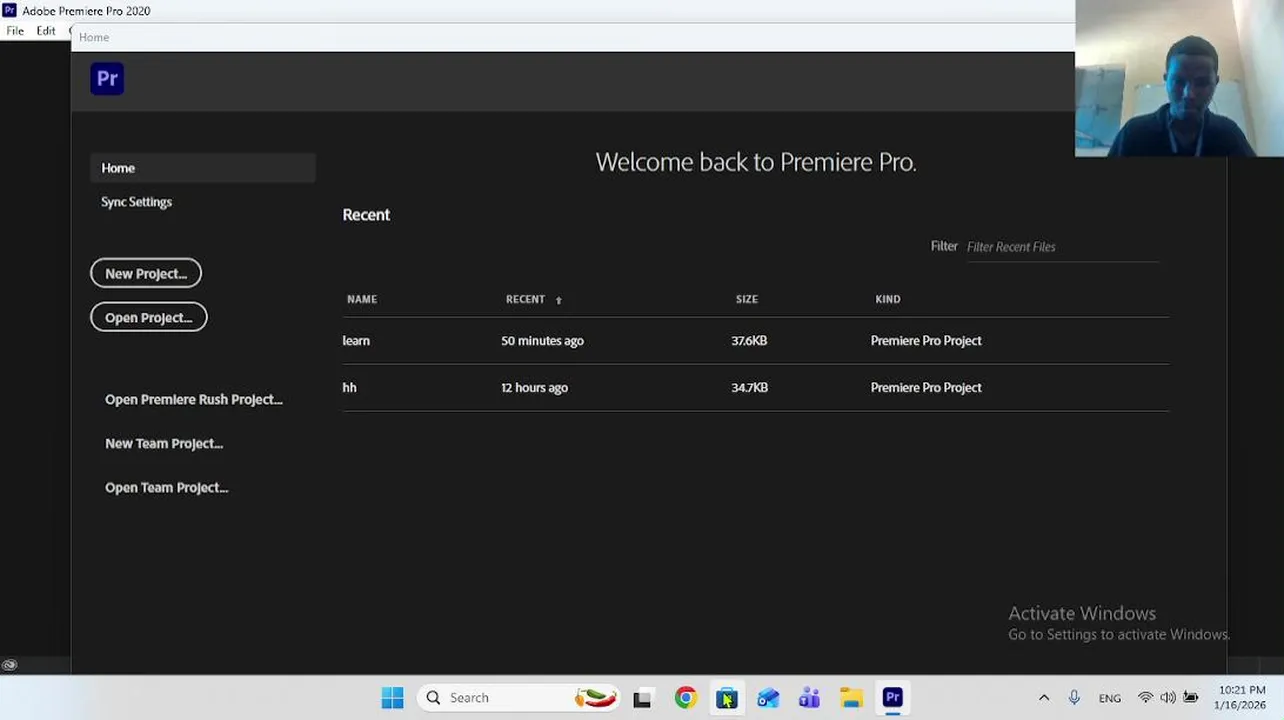The image size is (1284, 720).
Task: Open Microsoft Teams from the taskbar
Action: (x=809, y=698)
